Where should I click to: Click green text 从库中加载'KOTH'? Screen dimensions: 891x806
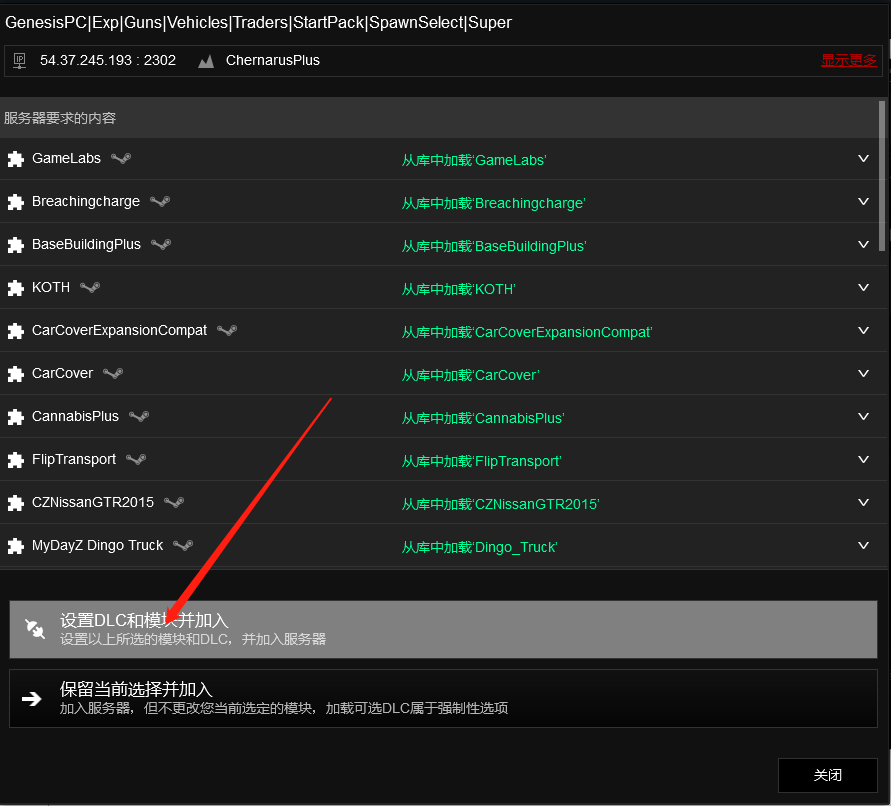pyautogui.click(x=459, y=289)
